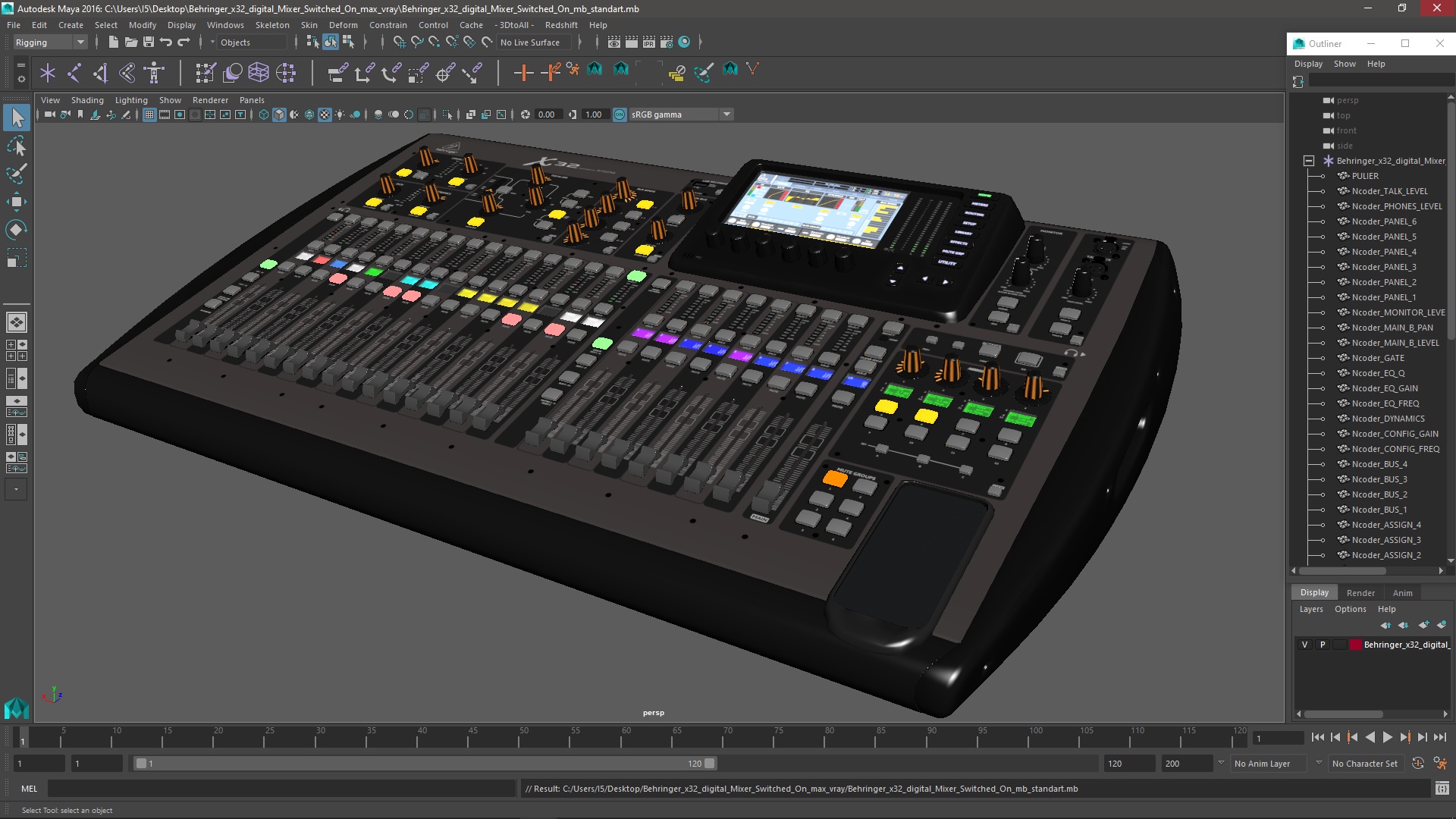Viewport: 1456px width, 819px height.
Task: Open a scene with folder icon
Action: pyautogui.click(x=130, y=42)
